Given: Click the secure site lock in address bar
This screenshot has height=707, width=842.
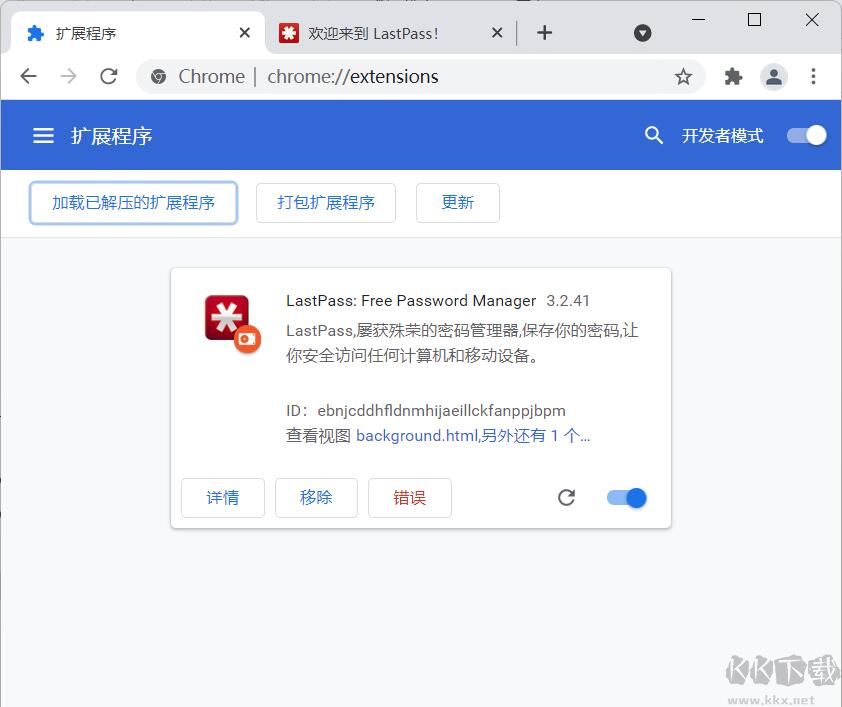Looking at the screenshot, I should point(157,76).
